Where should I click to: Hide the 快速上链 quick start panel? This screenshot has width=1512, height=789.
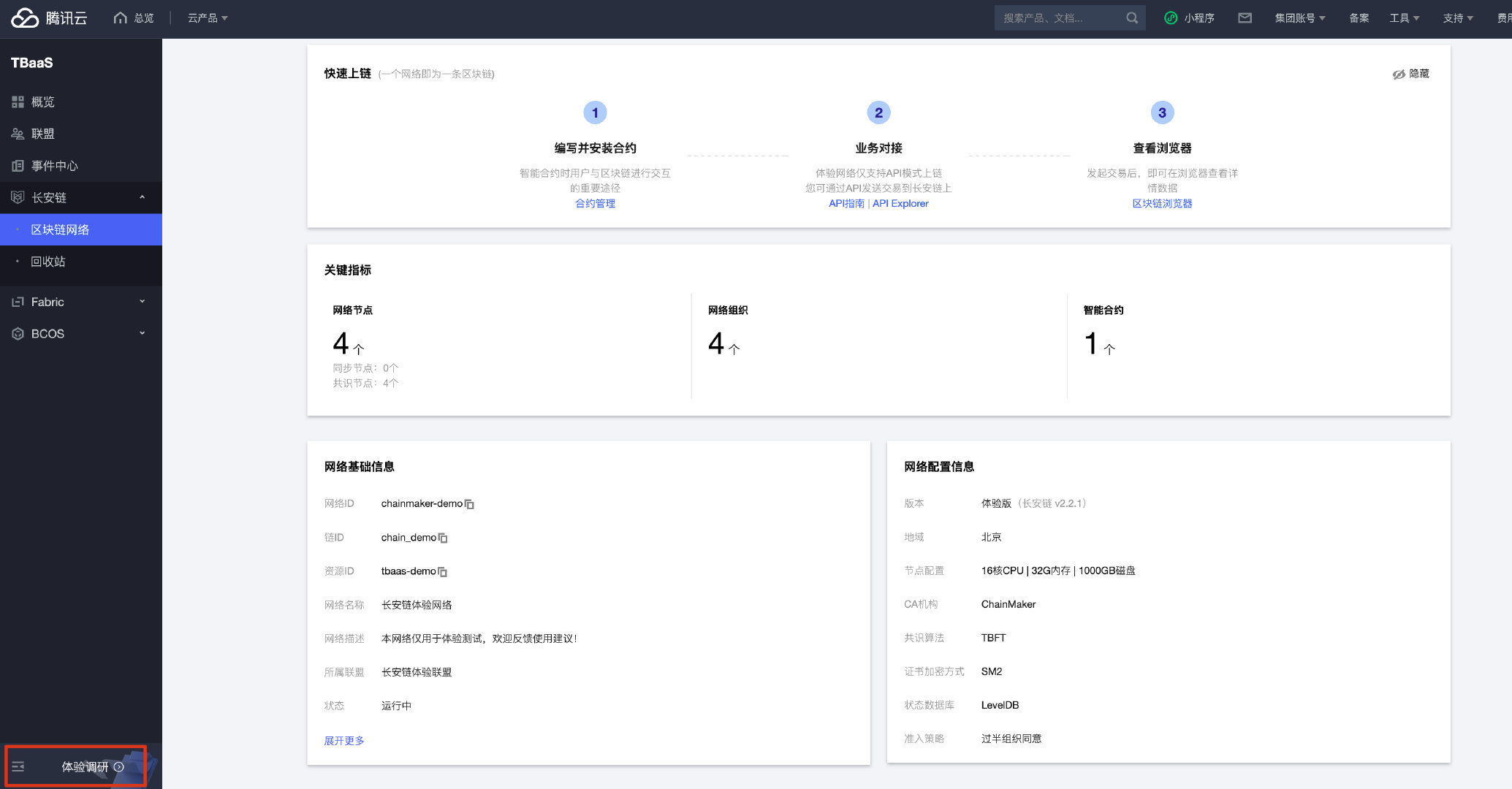tap(1410, 74)
